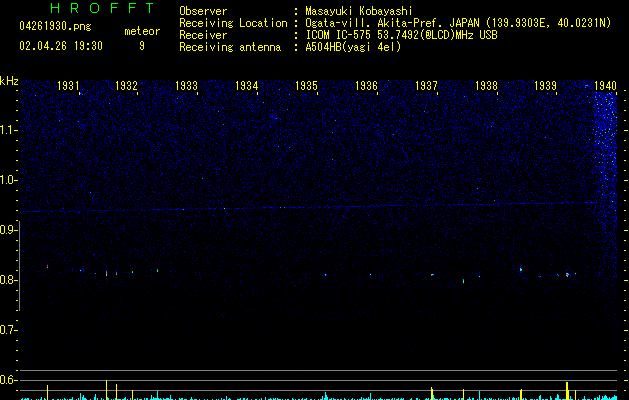Click the HROFFT title text

tap(103, 8)
